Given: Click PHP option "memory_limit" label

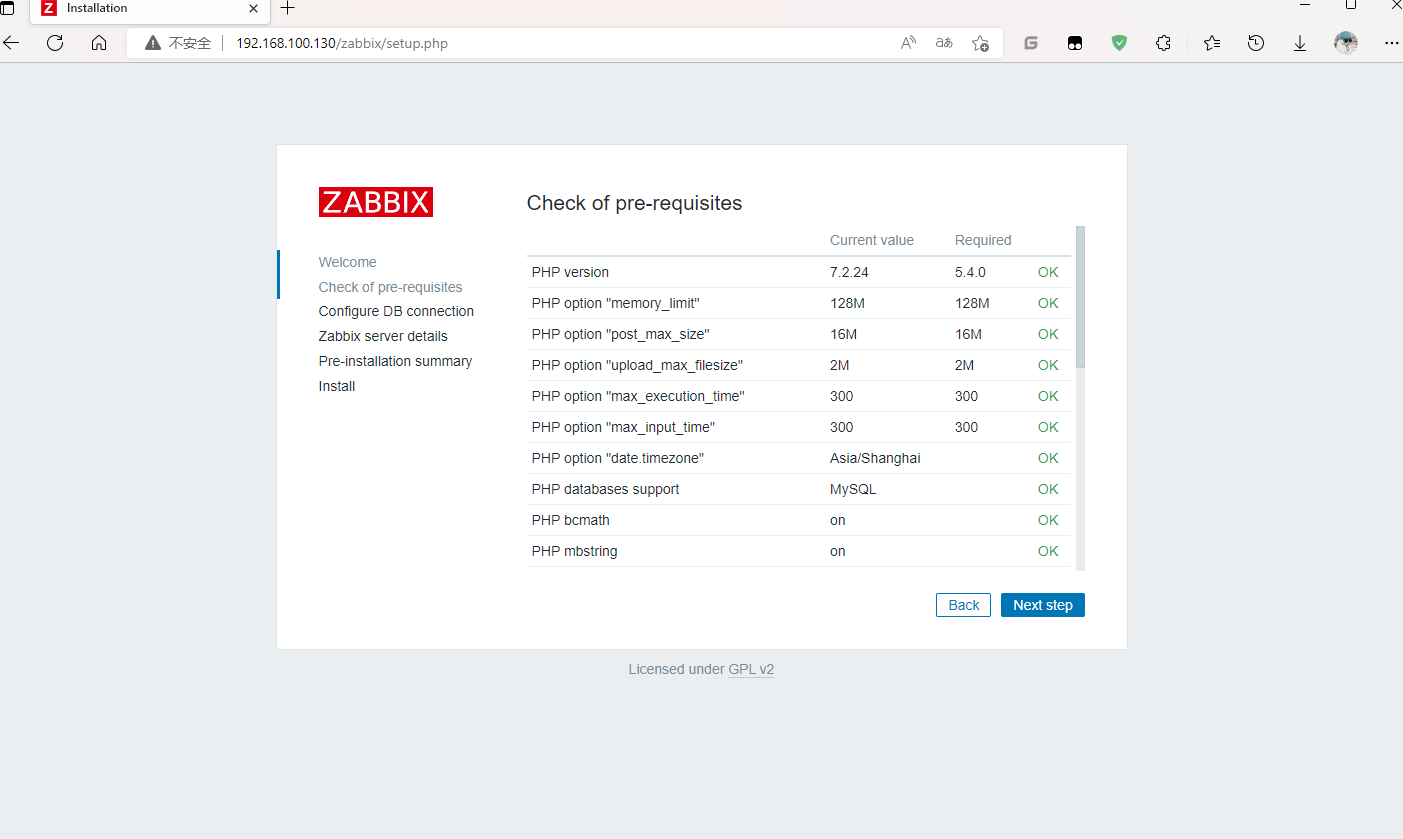Looking at the screenshot, I should pyautogui.click(x=615, y=303).
